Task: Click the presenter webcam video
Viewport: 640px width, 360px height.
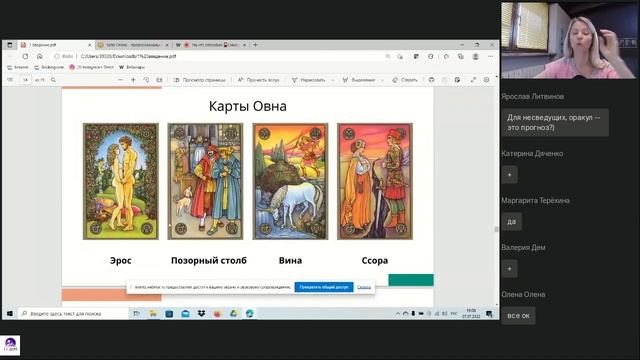Action: pos(569,40)
